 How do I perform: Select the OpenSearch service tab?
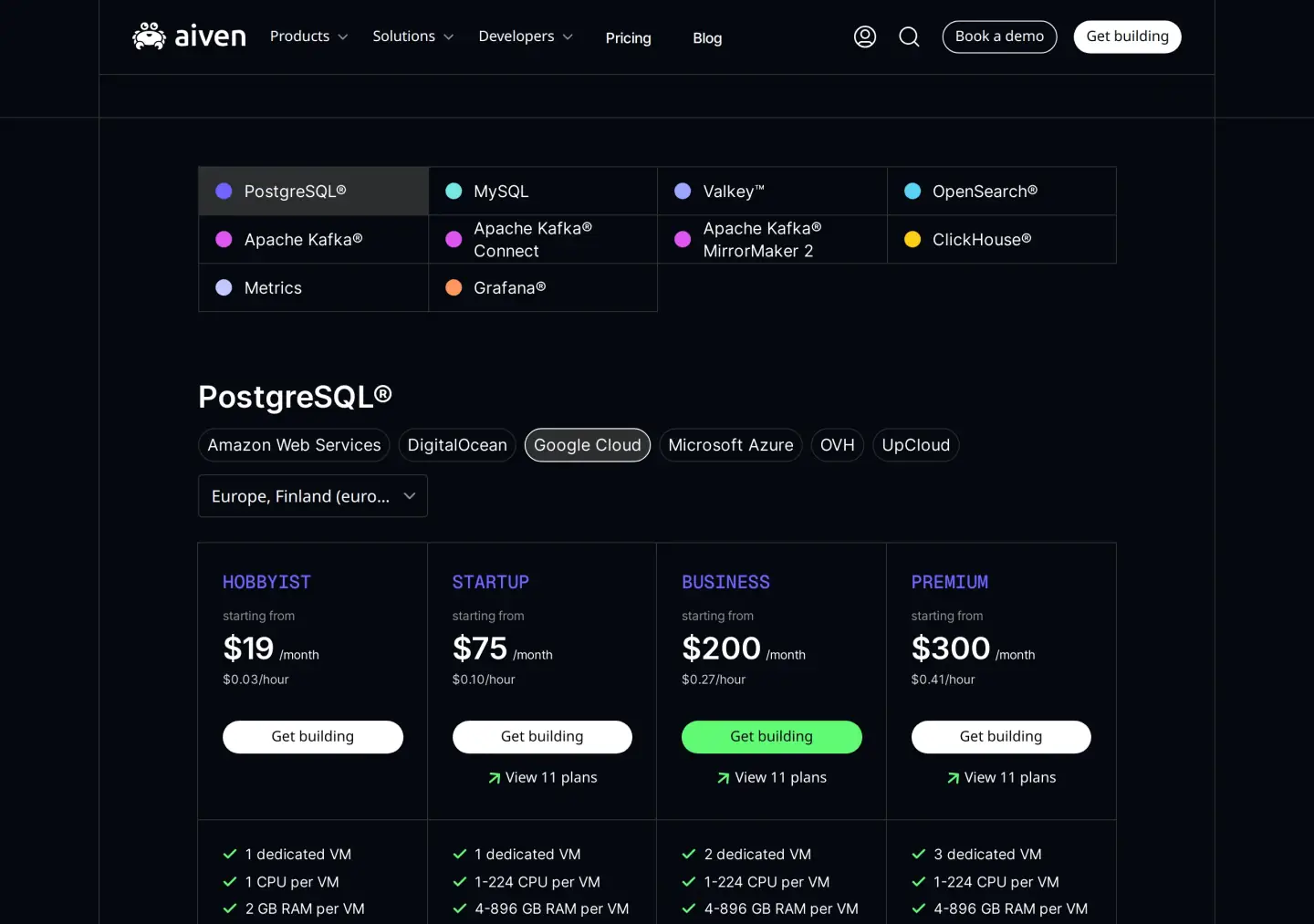point(1002,192)
